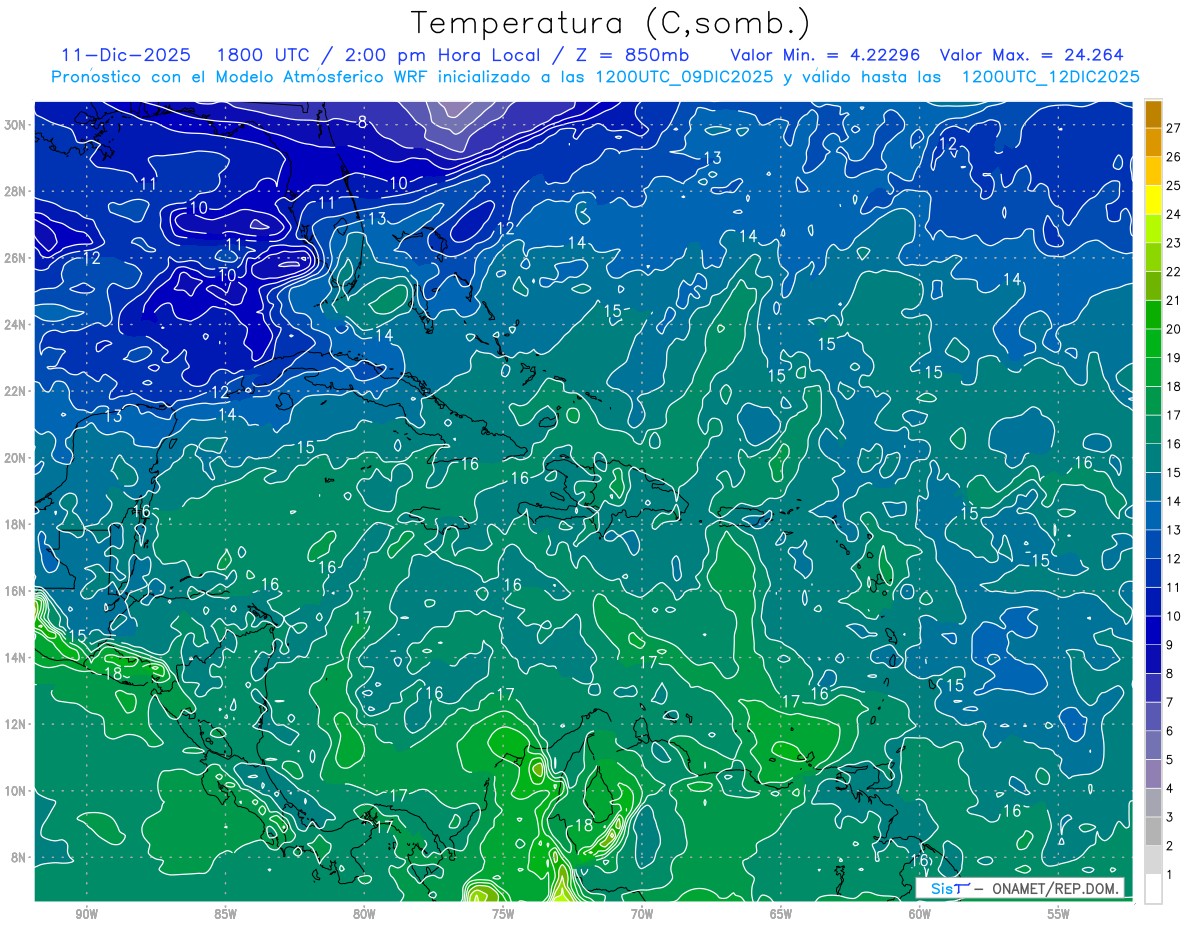Click the title "Temperatura (C,somb.)"
This screenshot has width=1200, height=927.
[611, 24]
